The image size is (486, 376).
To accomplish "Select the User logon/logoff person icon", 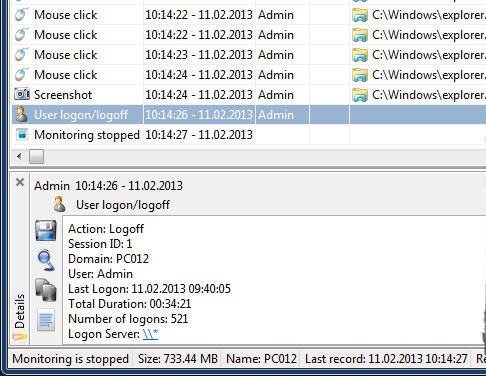I will pos(22,114).
